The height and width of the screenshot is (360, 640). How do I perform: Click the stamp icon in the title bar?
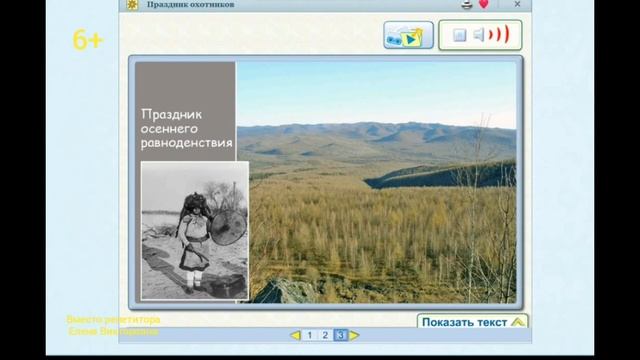click(x=467, y=4)
